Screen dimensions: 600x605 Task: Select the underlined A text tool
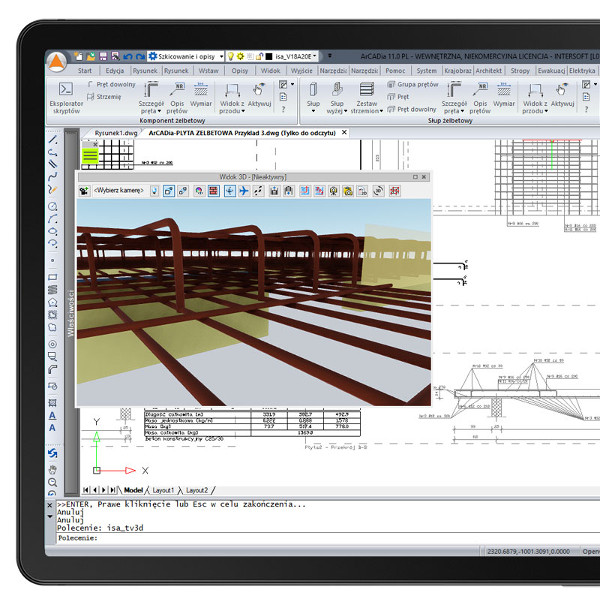point(52,416)
